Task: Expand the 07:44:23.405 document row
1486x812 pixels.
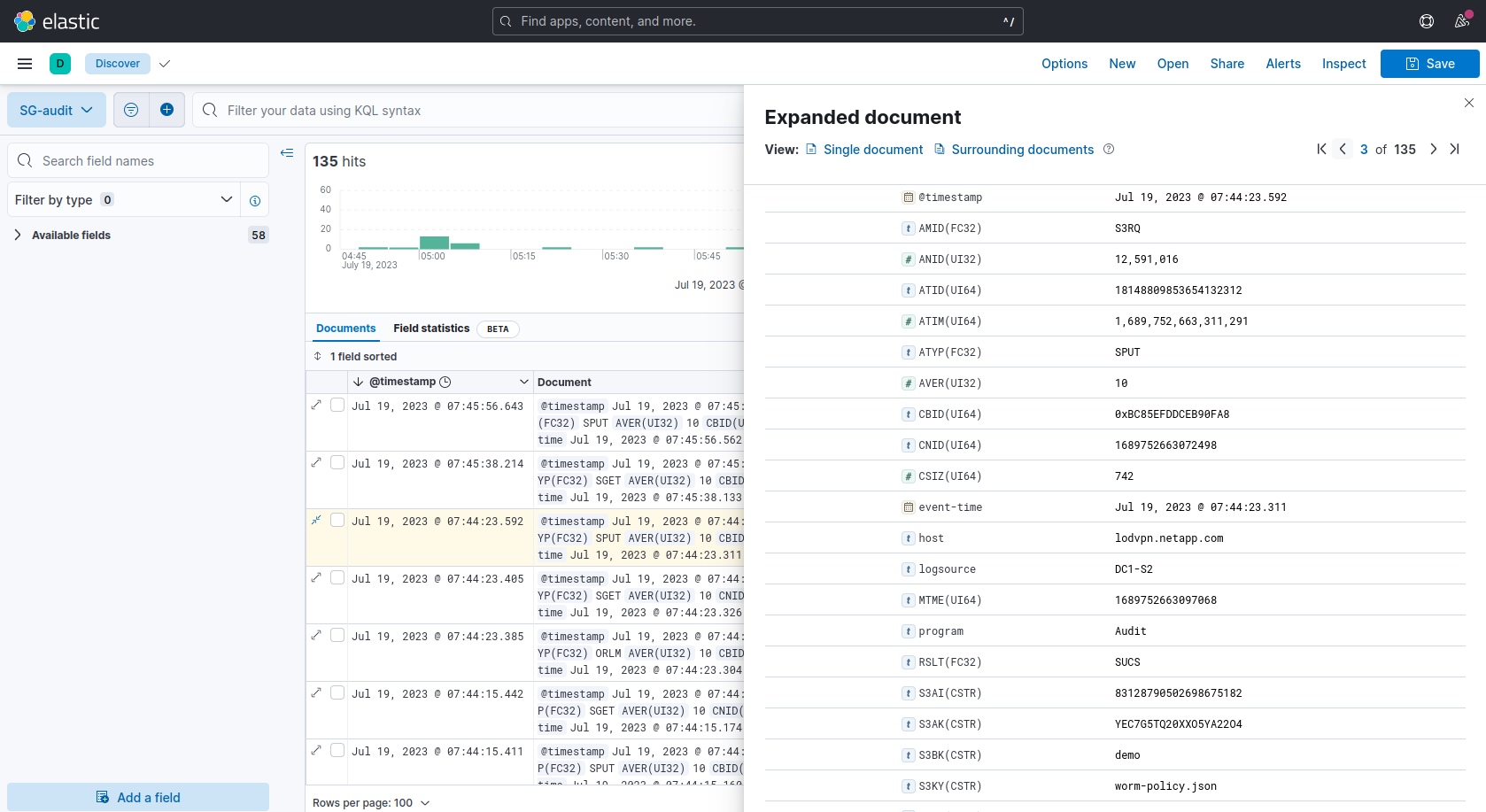Action: pyautogui.click(x=316, y=577)
